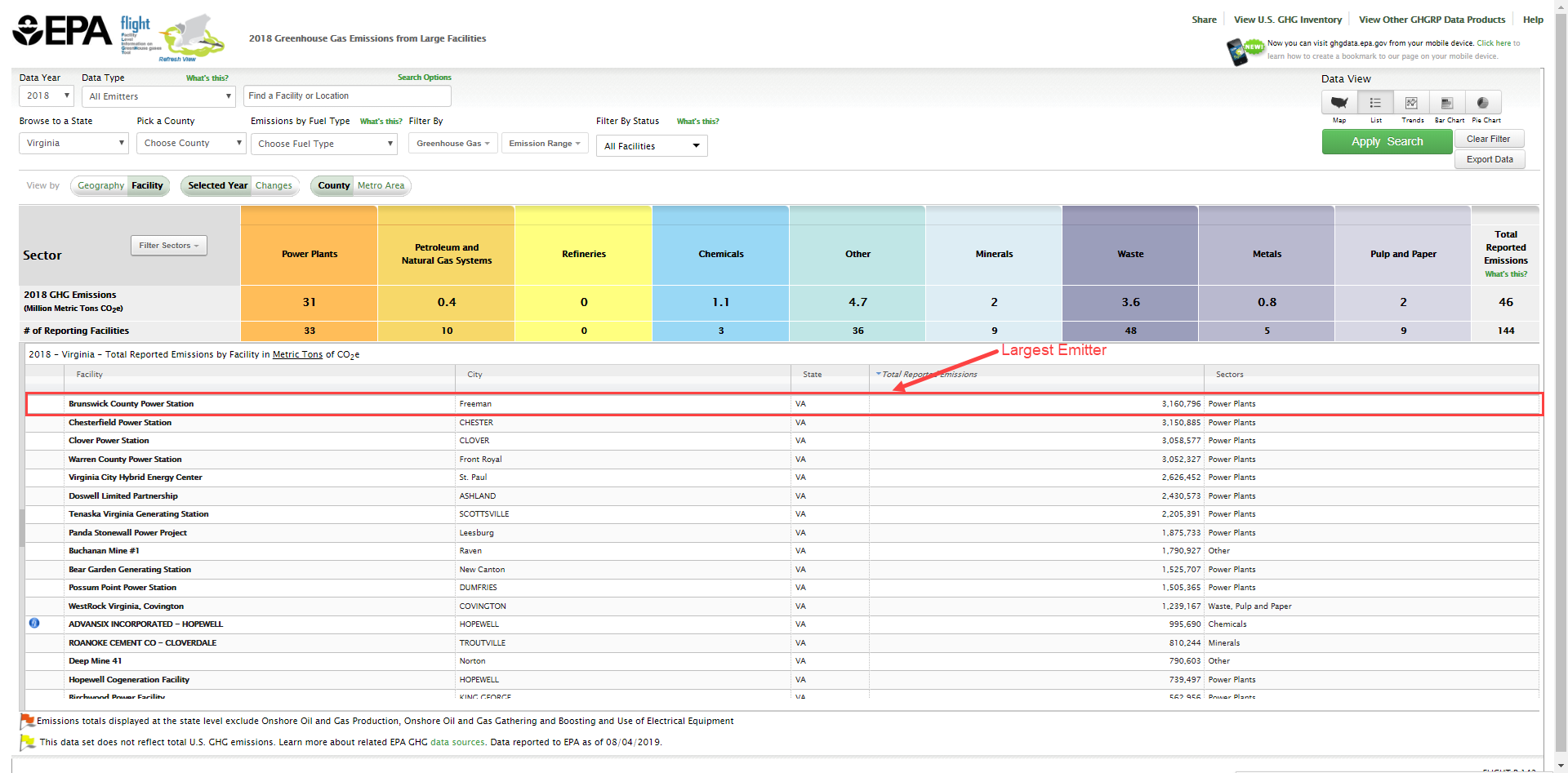
Task: Click the EPA logo
Action: [62, 31]
